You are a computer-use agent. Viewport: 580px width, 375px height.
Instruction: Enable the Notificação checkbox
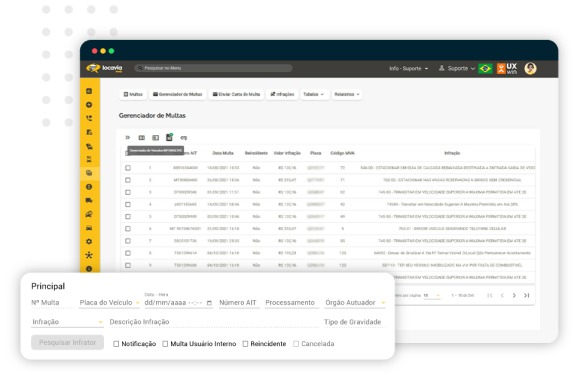pyautogui.click(x=116, y=344)
